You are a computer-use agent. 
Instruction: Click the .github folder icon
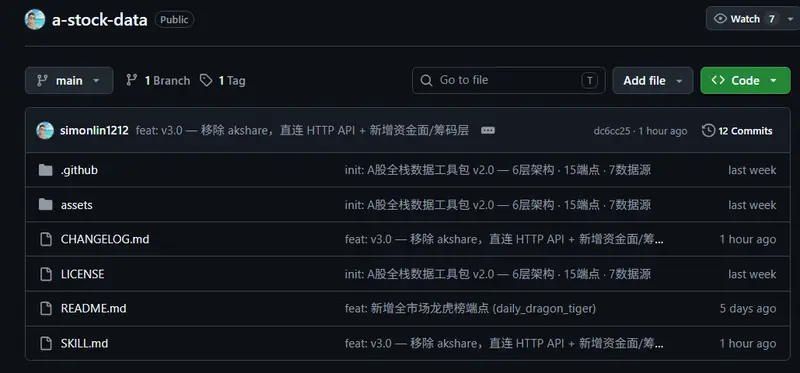[x=45, y=170]
